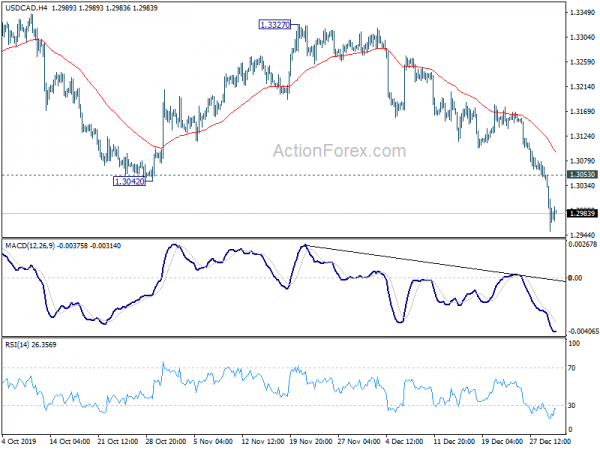Click the 21 Oct 12:00 time label
This screenshot has width=600, height=450.
(x=117, y=441)
